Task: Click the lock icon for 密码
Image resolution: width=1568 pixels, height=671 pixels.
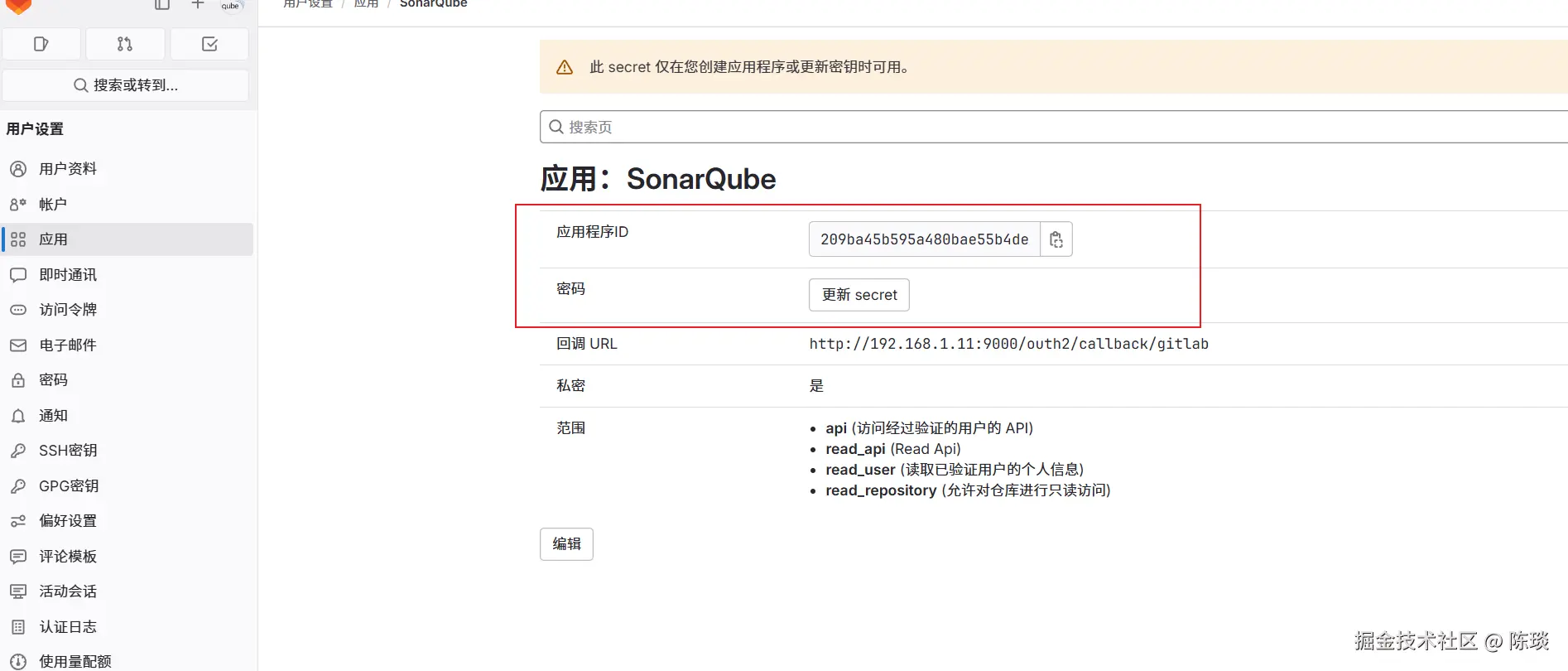Action: 18,380
